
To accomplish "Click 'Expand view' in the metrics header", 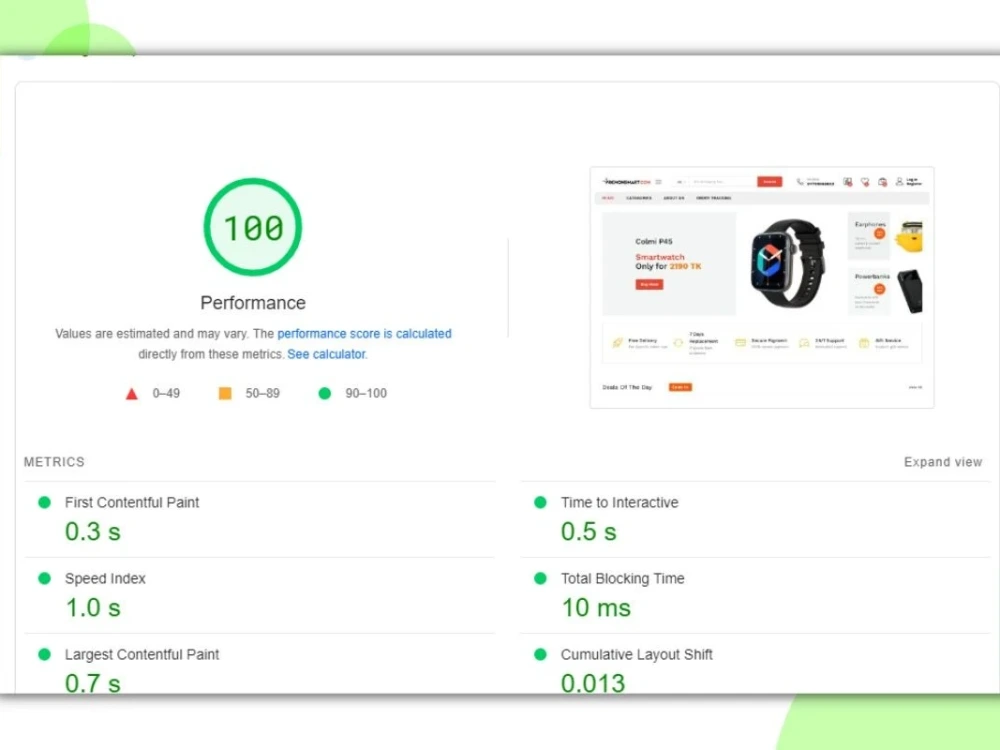I will click(943, 462).
